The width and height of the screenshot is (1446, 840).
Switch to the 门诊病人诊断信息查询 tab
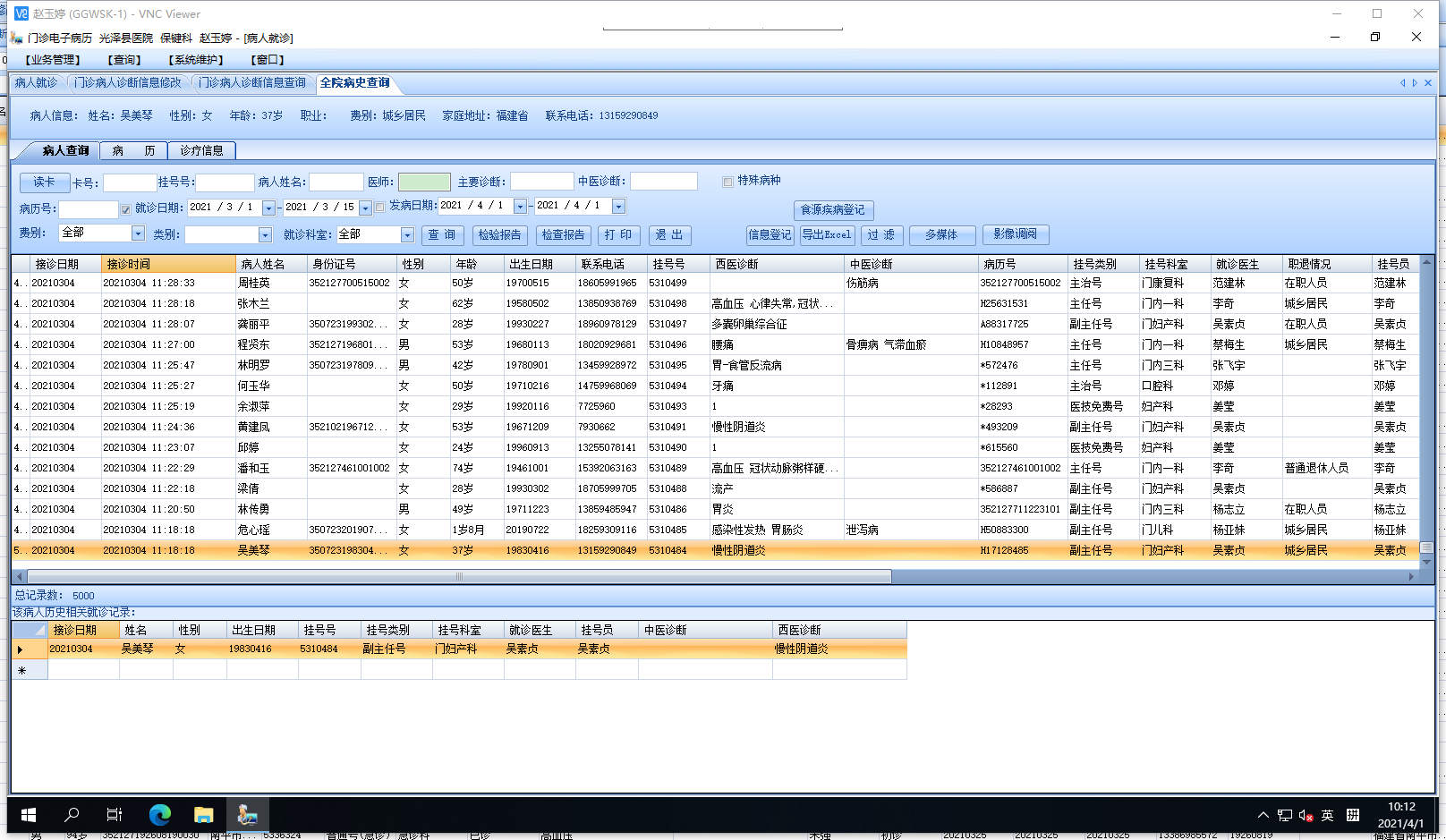(252, 83)
